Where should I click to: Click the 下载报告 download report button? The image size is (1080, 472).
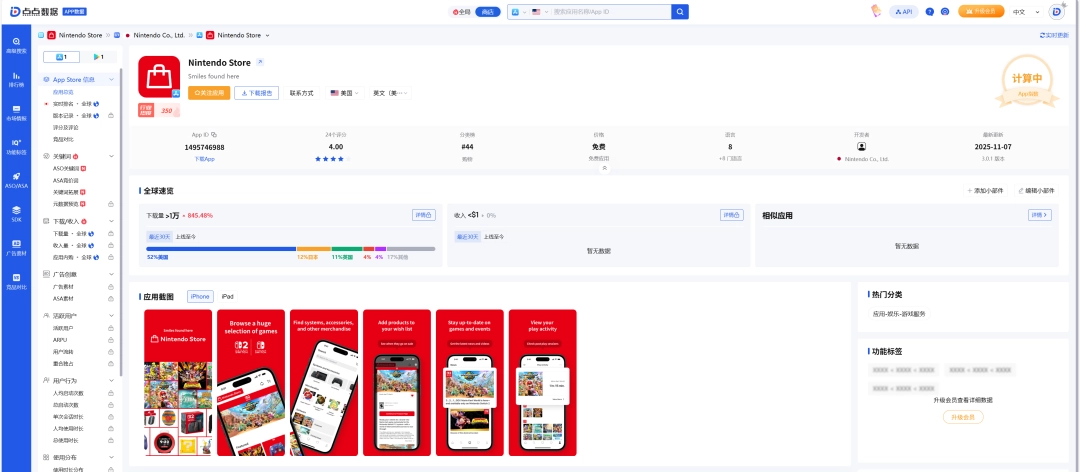click(256, 93)
